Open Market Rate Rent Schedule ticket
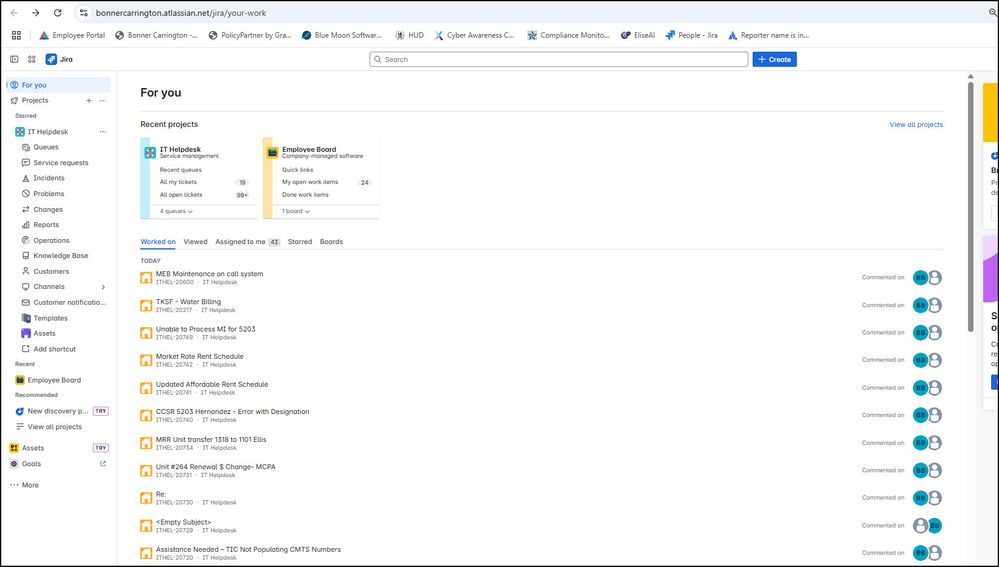The height and width of the screenshot is (567, 999). point(199,357)
